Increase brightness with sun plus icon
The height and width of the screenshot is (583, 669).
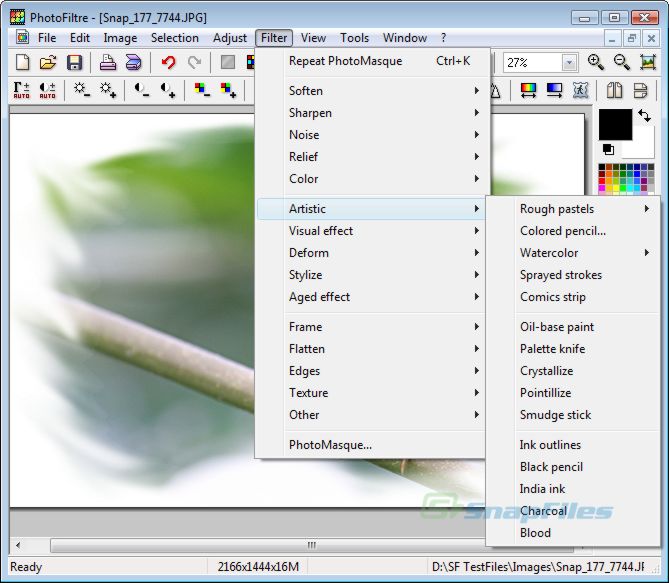(x=108, y=90)
